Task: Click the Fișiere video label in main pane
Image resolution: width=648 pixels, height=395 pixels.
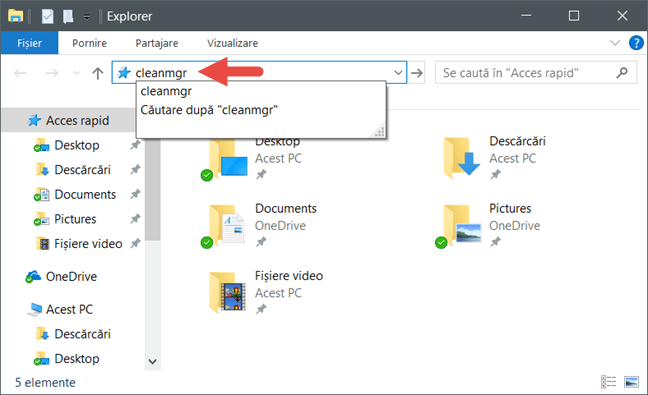Action: [x=289, y=276]
